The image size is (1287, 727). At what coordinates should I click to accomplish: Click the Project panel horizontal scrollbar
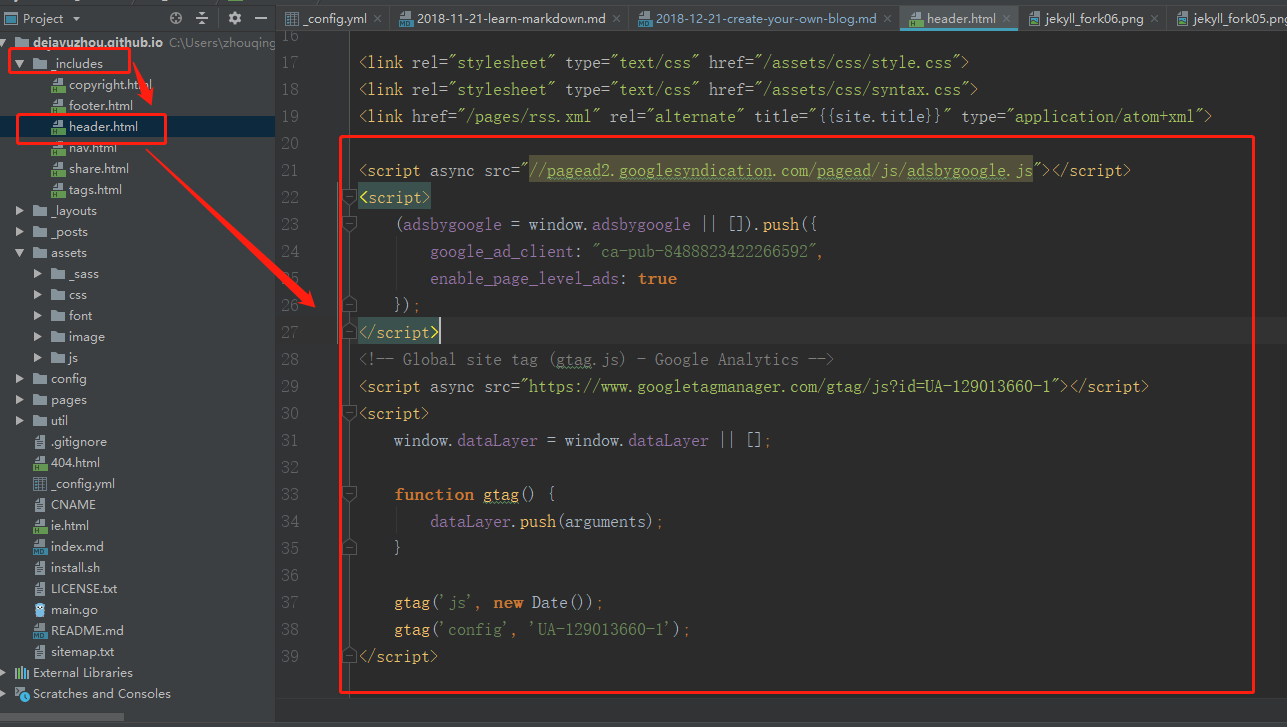pyautogui.click(x=62, y=716)
